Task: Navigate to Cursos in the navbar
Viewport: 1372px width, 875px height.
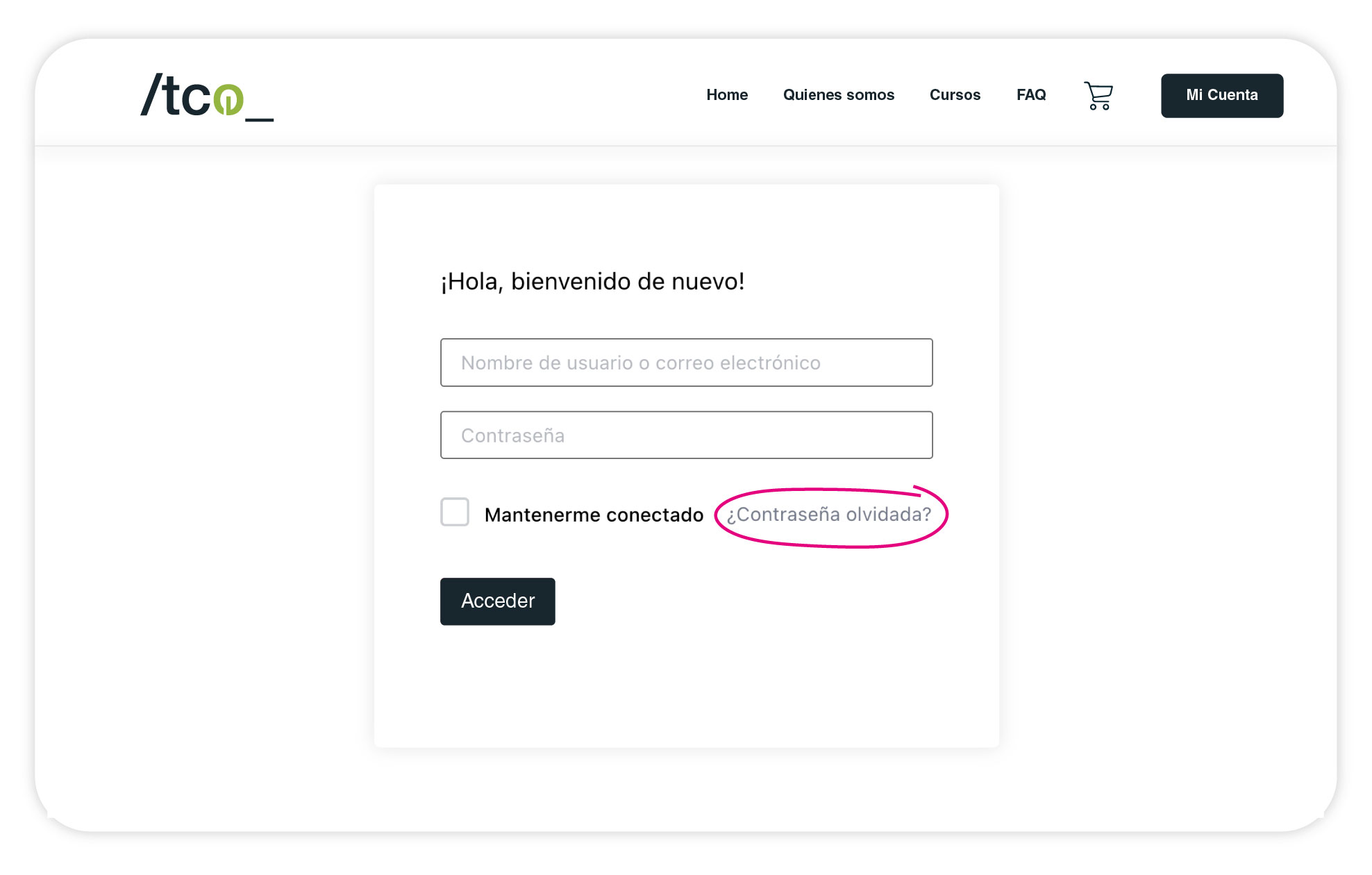Action: (955, 95)
